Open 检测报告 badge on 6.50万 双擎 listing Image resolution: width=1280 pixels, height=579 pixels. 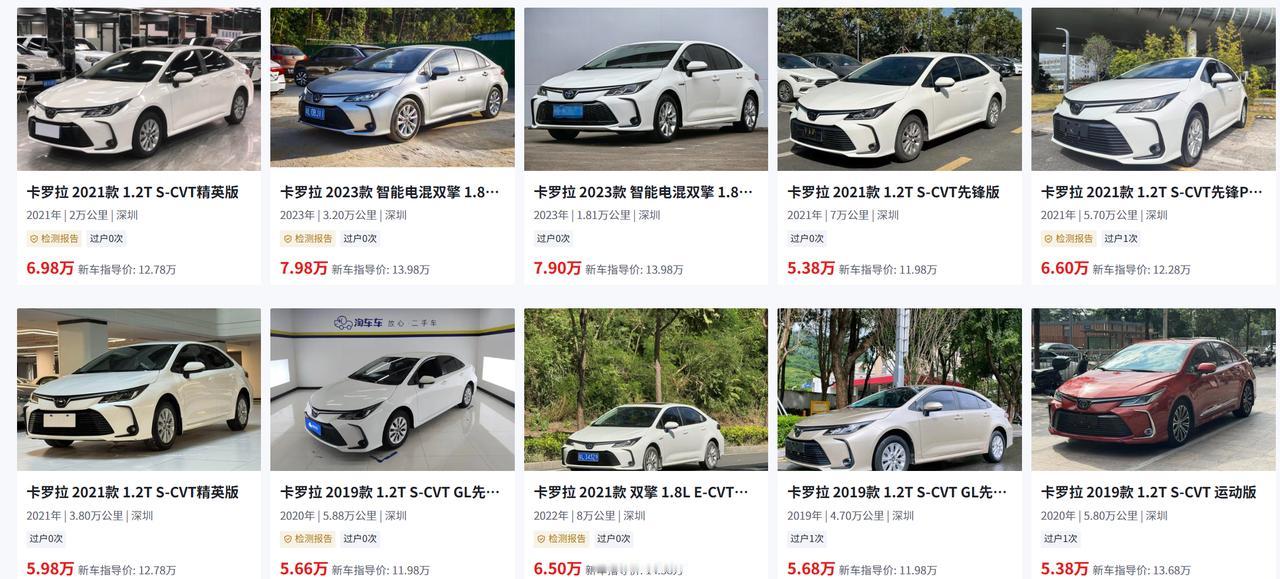click(x=561, y=539)
